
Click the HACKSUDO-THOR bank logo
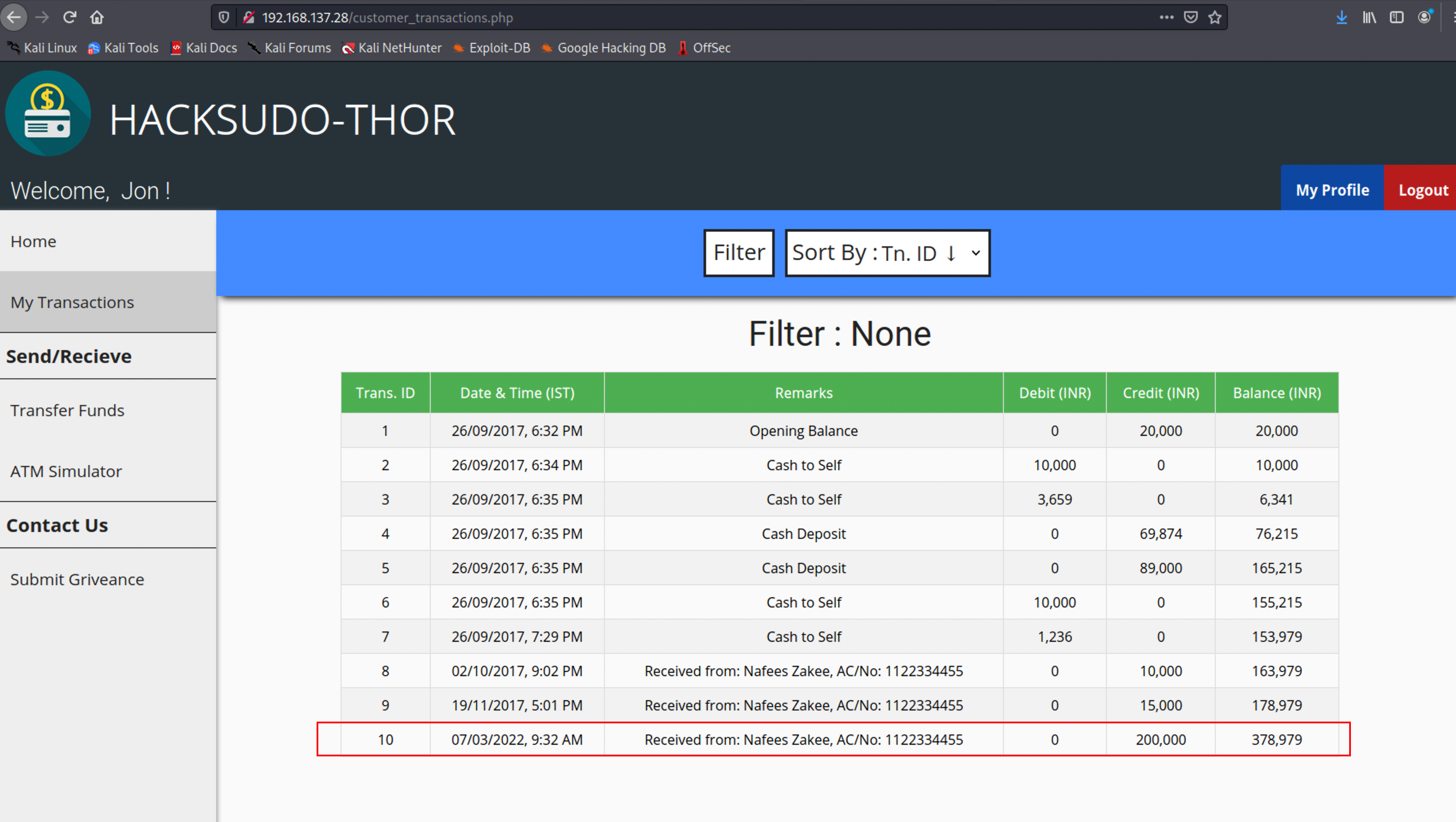point(48,113)
